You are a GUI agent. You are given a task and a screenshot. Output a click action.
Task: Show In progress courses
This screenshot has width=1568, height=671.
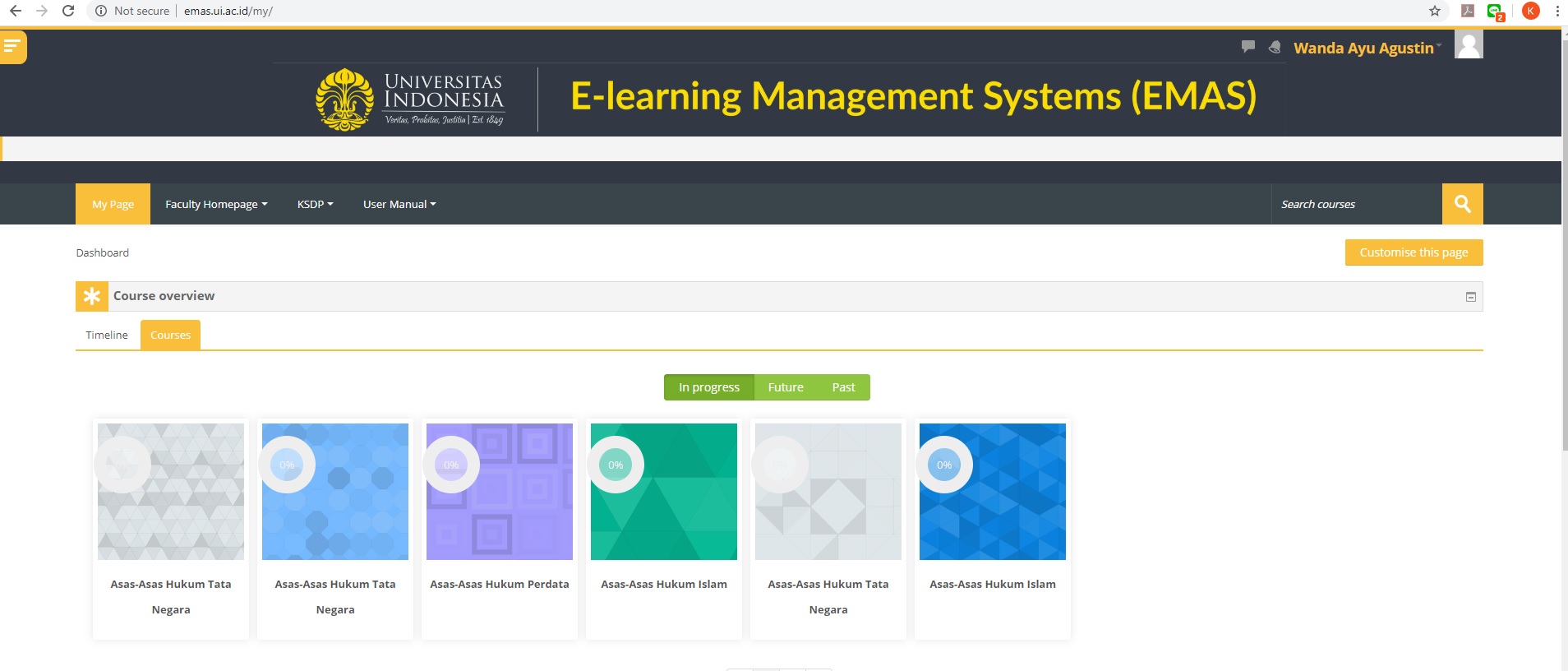[x=709, y=387]
